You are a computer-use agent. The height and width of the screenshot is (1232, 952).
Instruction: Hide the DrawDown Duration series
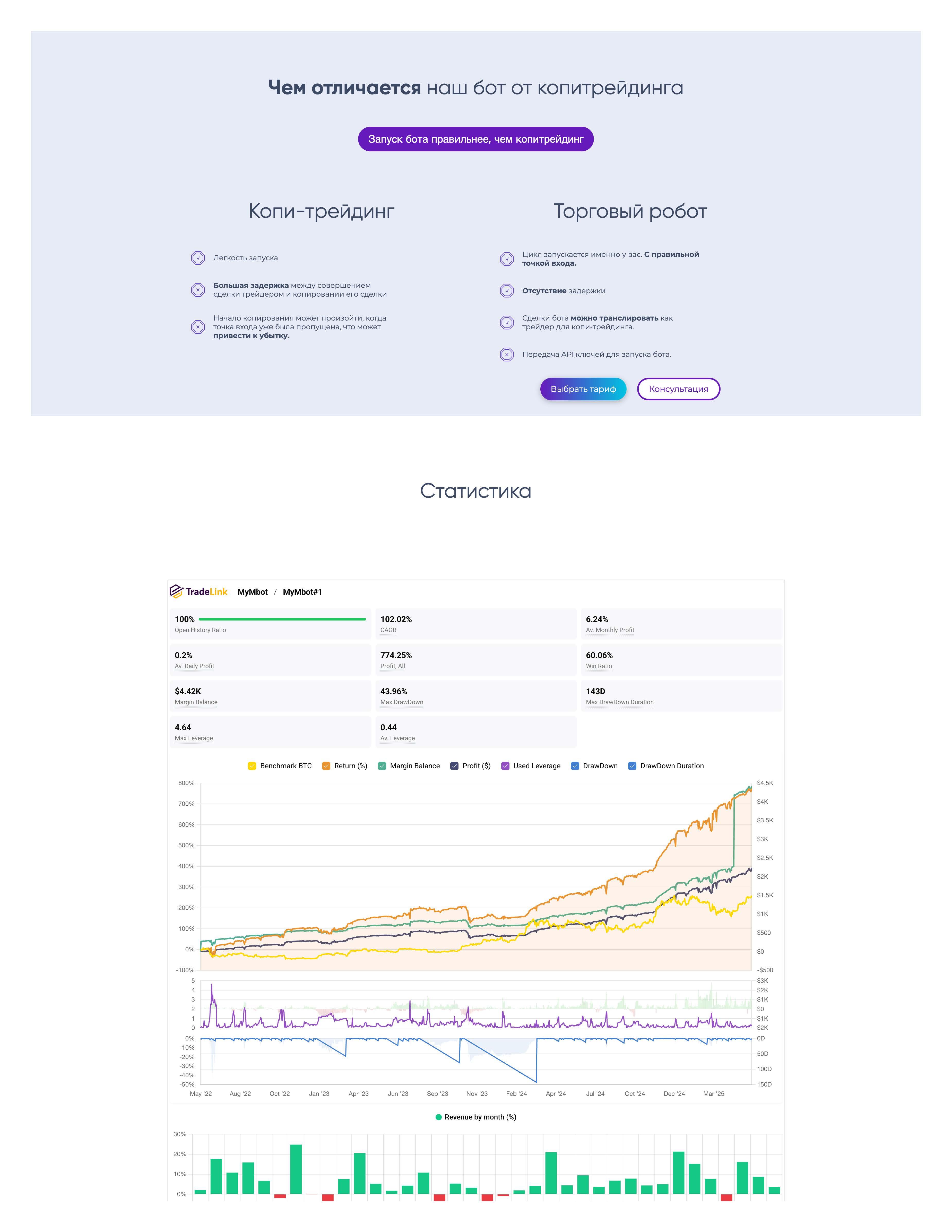632,765
